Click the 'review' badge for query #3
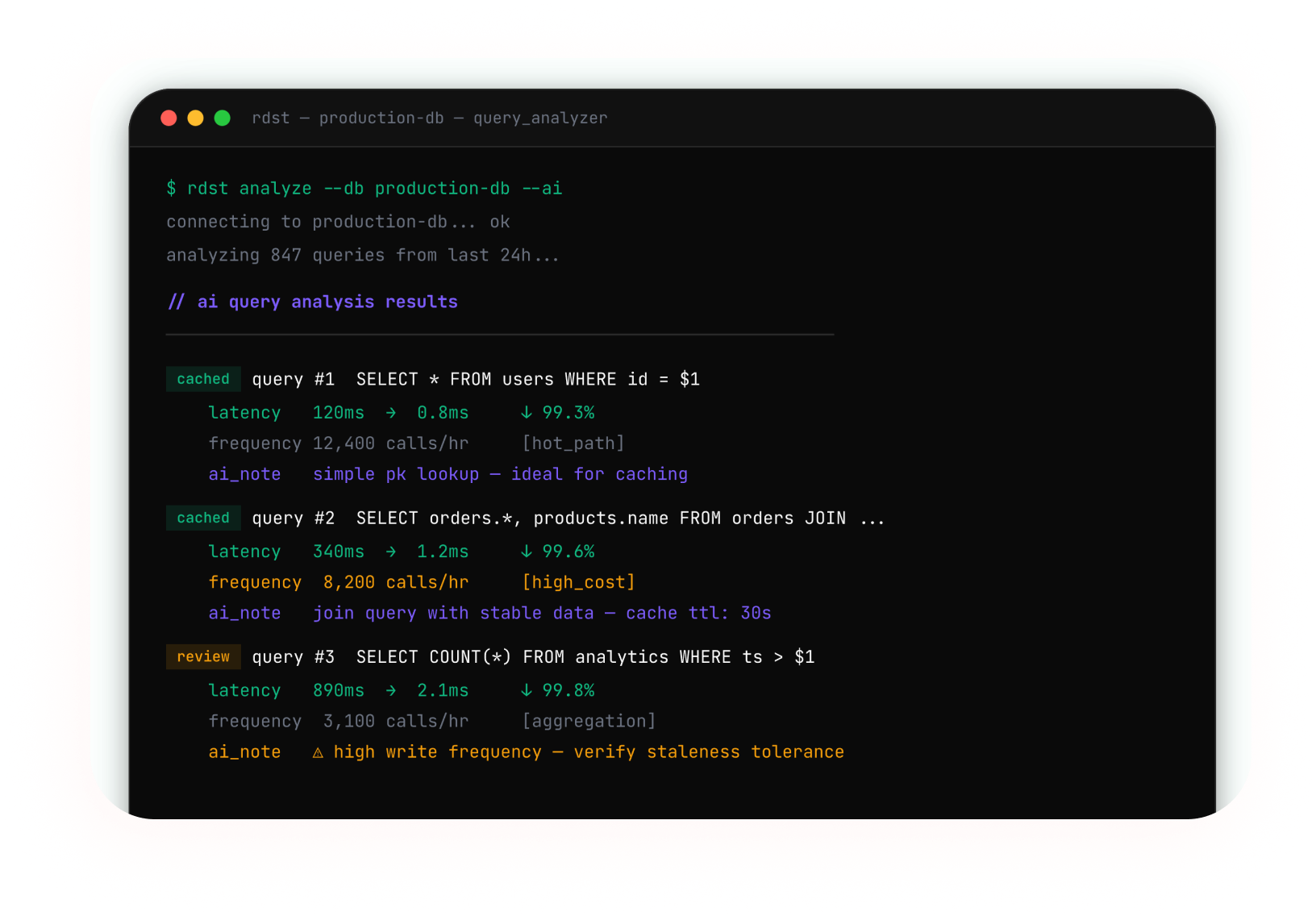This screenshot has height=916, width=1316. click(203, 656)
